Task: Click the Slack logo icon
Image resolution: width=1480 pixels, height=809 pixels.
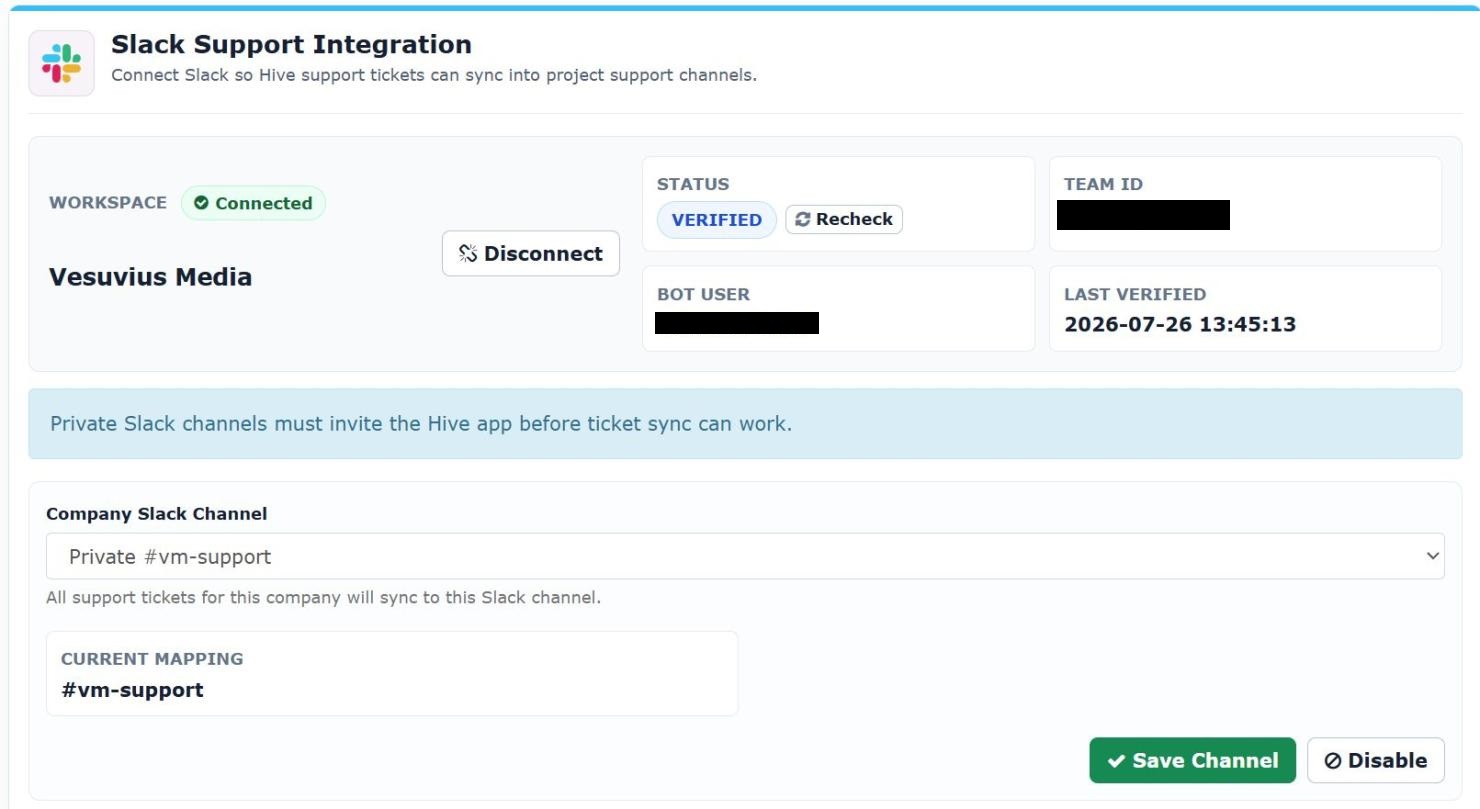Action: (61, 63)
